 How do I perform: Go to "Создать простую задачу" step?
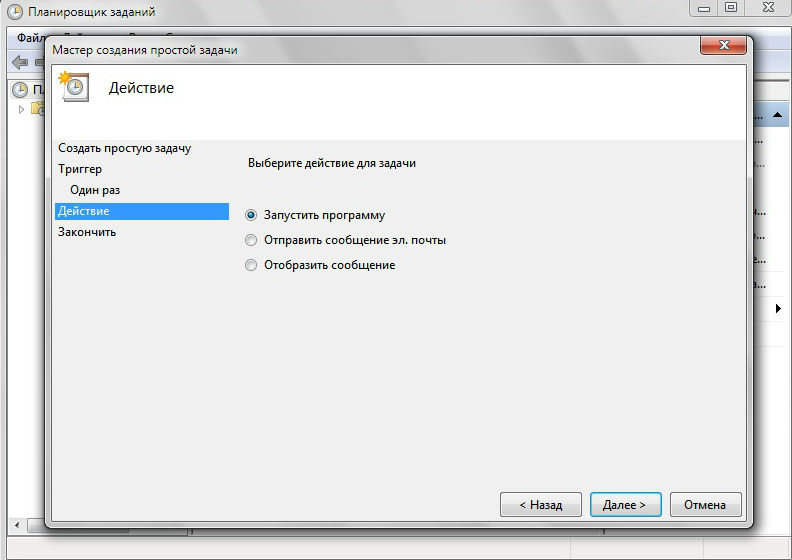tap(124, 148)
